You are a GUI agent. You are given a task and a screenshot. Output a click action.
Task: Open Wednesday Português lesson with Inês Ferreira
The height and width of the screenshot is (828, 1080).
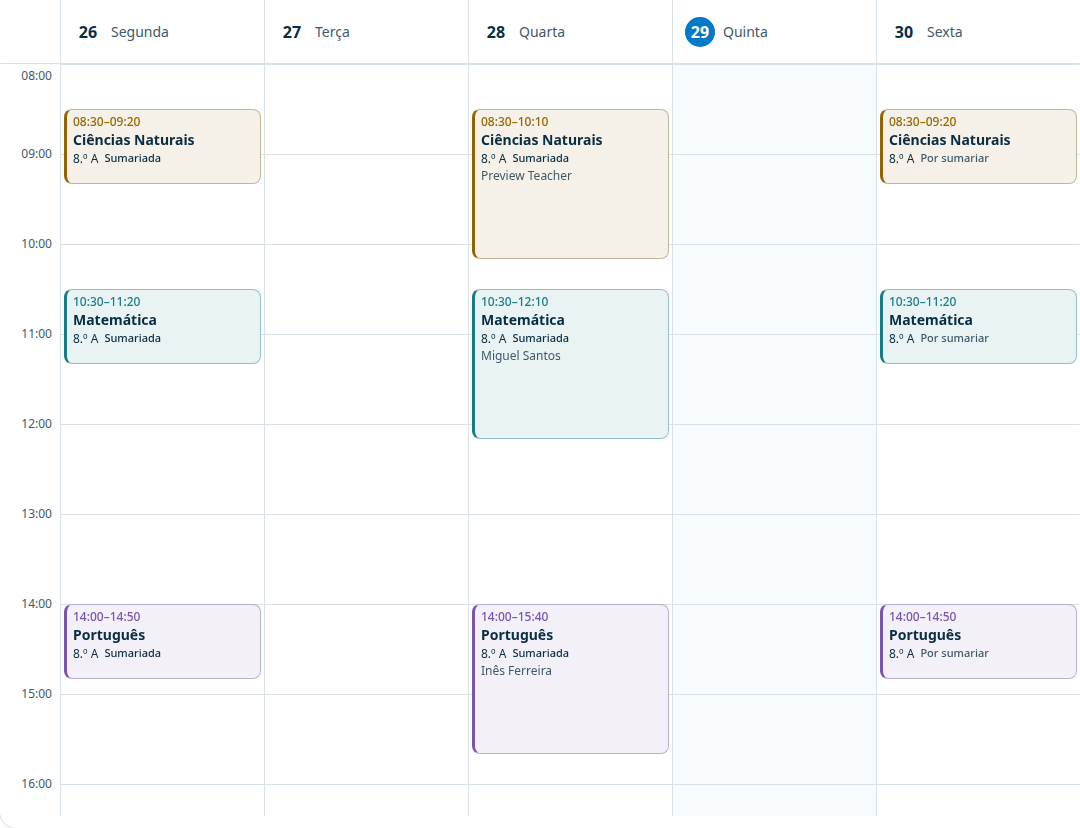[x=570, y=679]
